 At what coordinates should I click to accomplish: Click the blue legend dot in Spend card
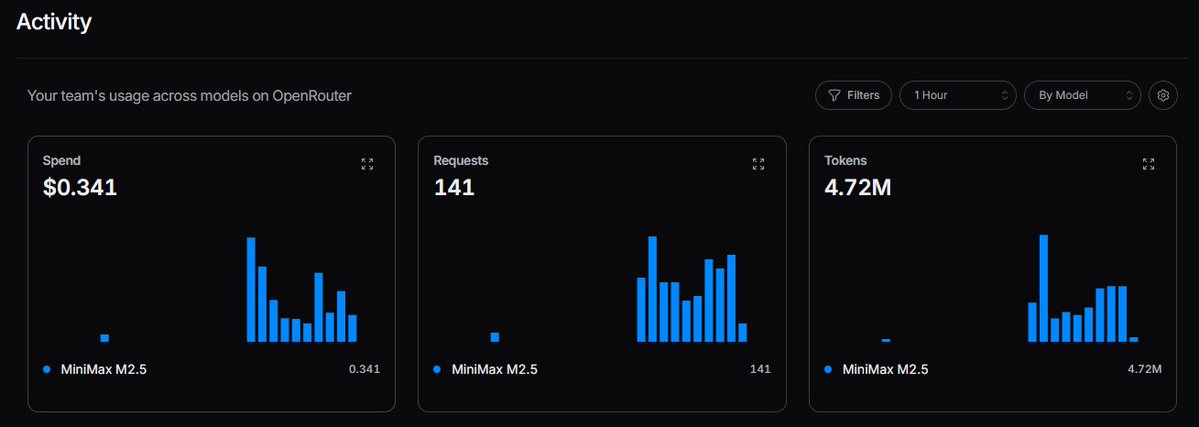pyautogui.click(x=47, y=370)
